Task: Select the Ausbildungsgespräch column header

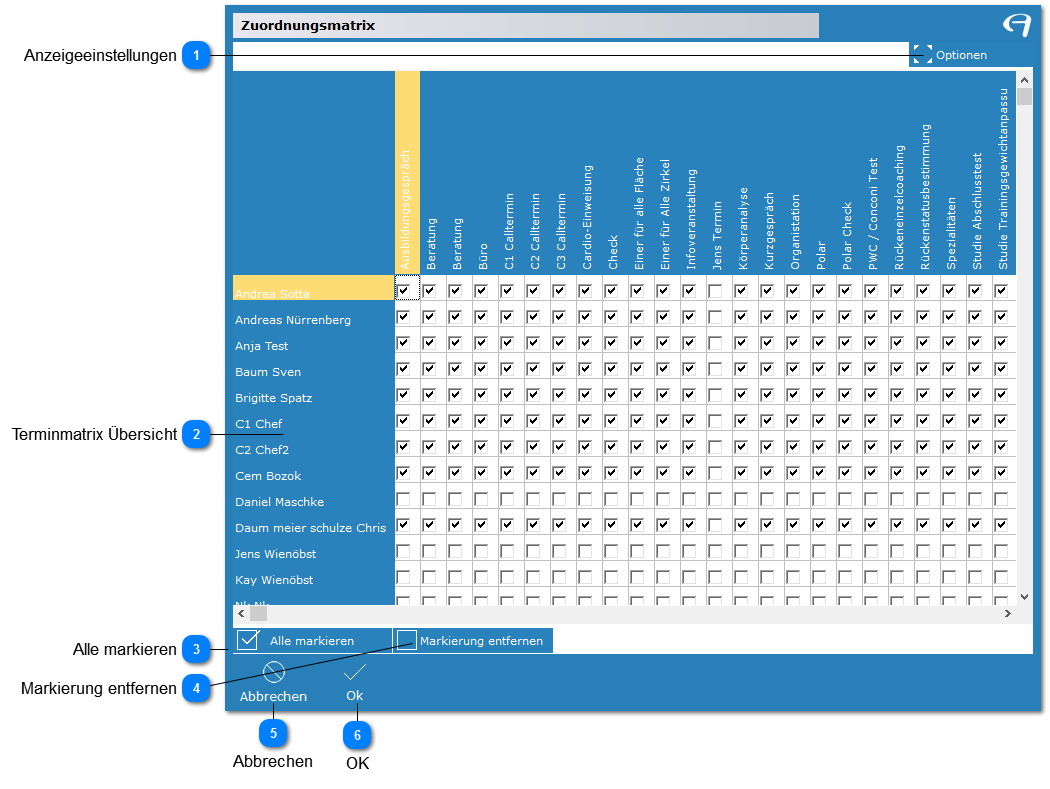Action: point(407,173)
